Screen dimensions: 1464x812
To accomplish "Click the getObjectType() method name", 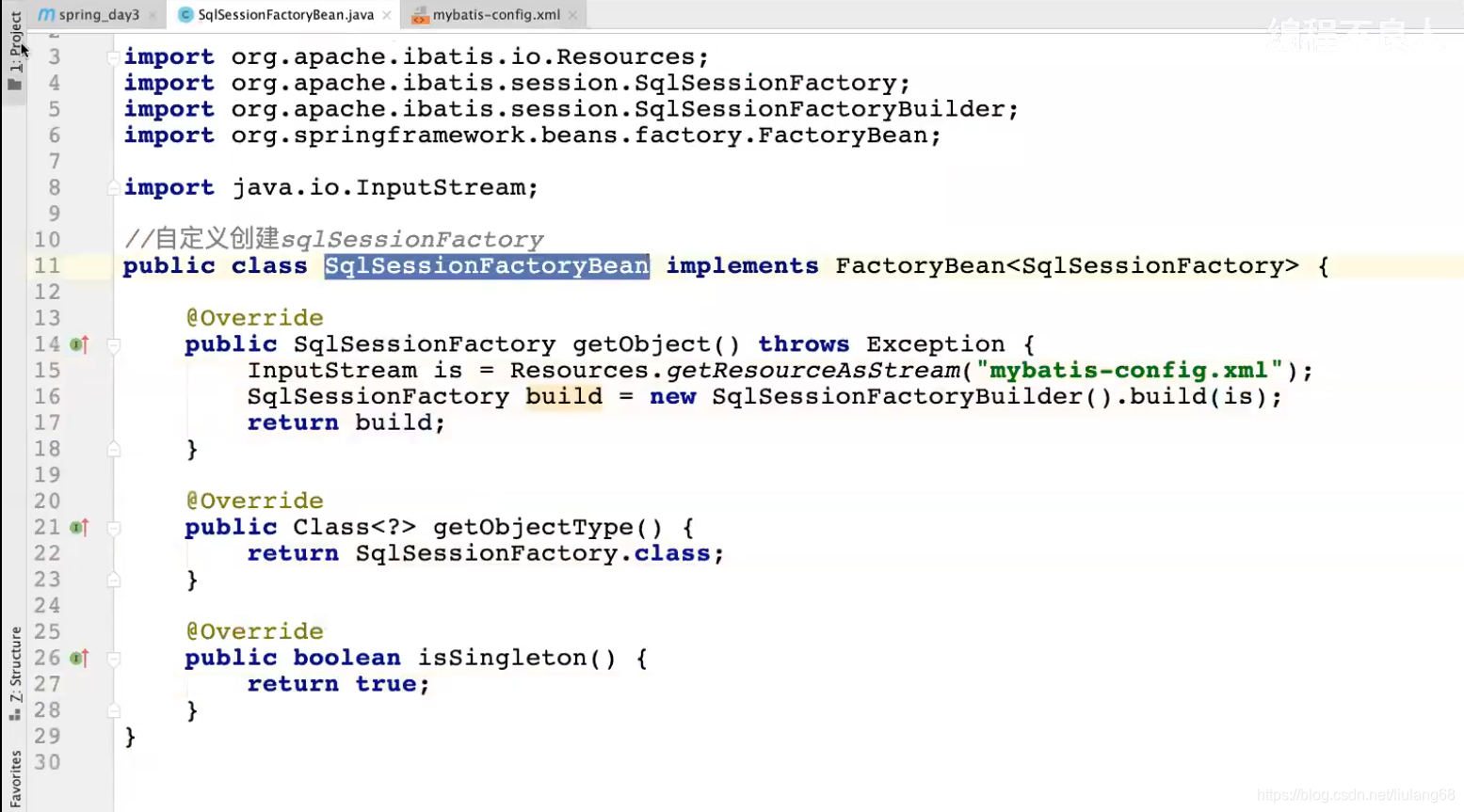I will click(x=548, y=528).
